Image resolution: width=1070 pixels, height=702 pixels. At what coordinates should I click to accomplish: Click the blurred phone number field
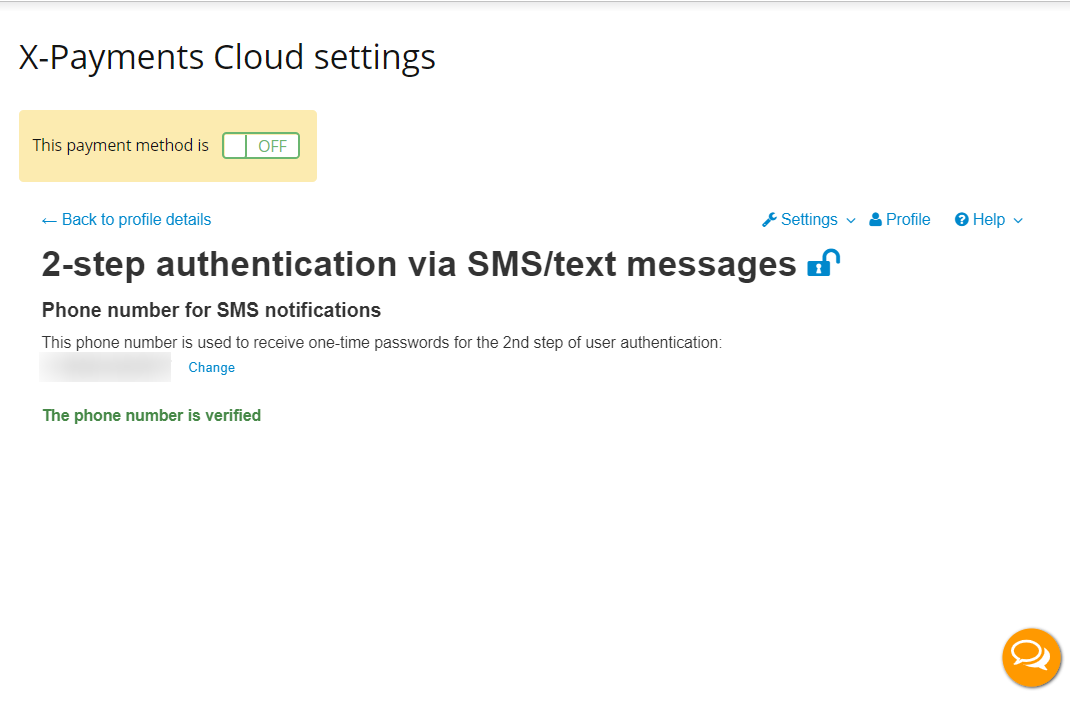pyautogui.click(x=105, y=367)
